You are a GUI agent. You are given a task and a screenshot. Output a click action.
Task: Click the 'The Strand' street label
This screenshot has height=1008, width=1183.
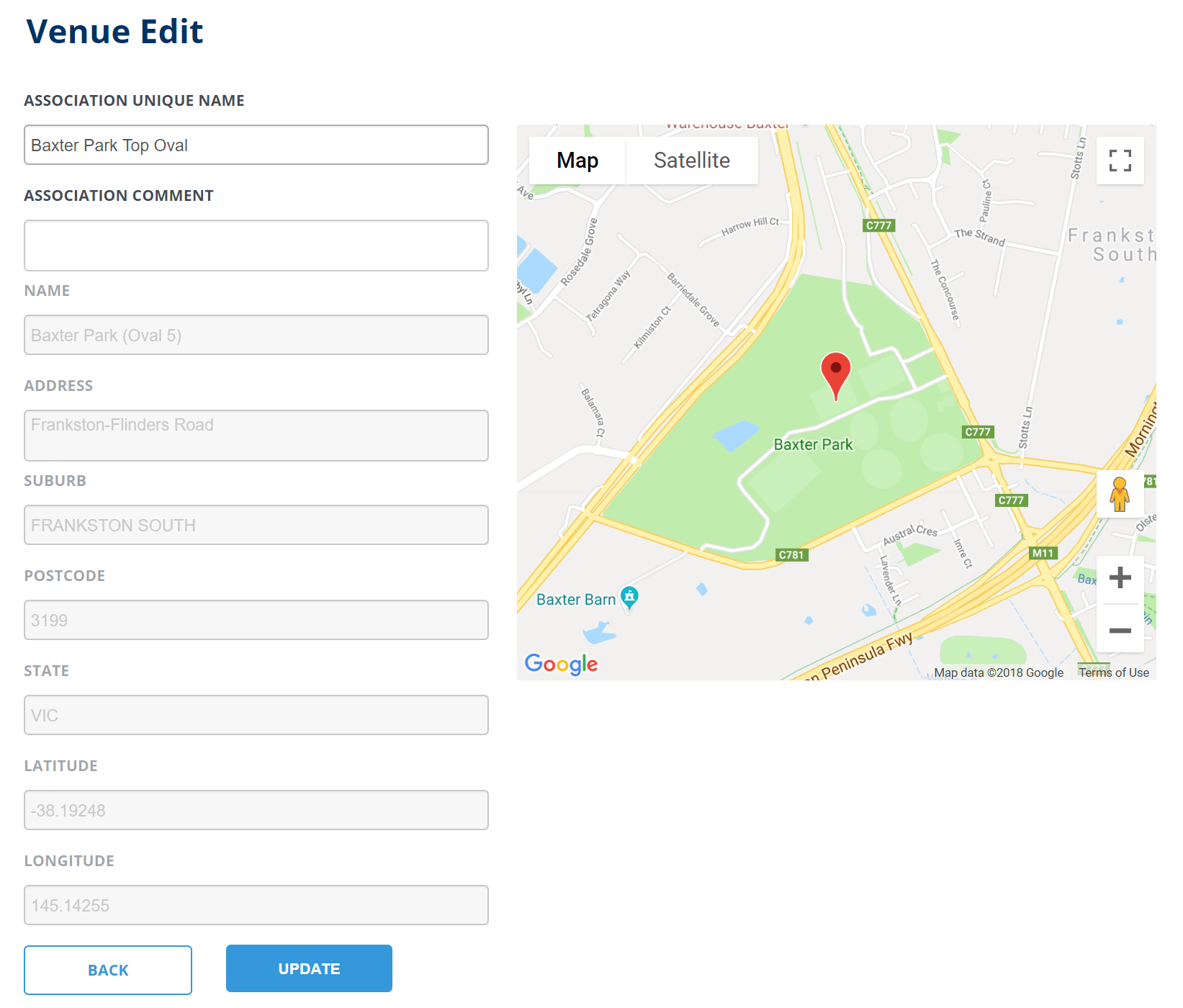click(979, 237)
